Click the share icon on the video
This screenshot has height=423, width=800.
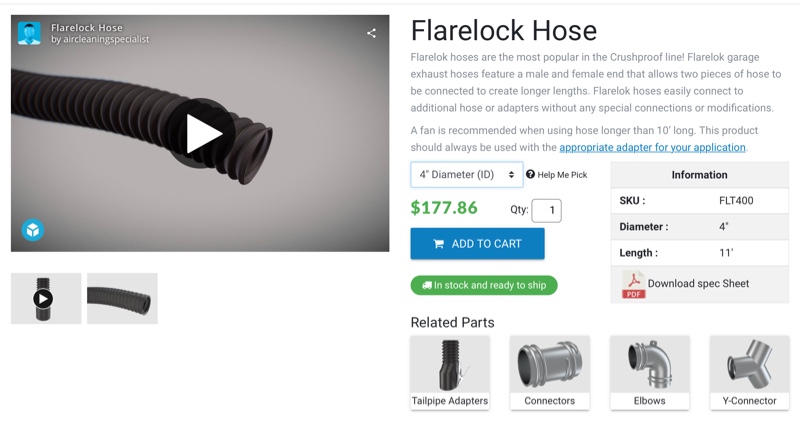click(x=371, y=33)
